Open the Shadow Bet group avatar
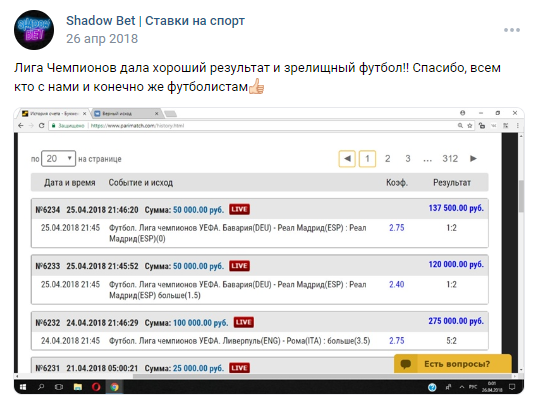Image resolution: width=533 pixels, height=404 pixels. click(x=34, y=30)
